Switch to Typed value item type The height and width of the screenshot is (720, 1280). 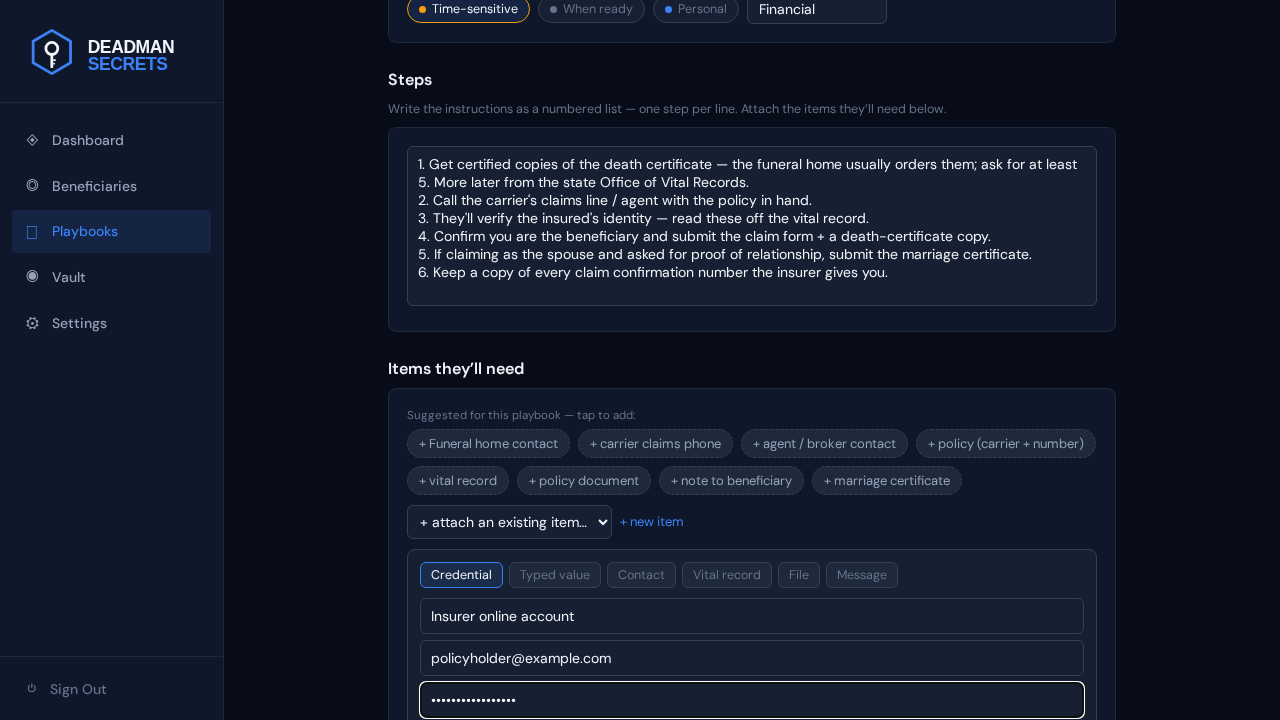555,575
